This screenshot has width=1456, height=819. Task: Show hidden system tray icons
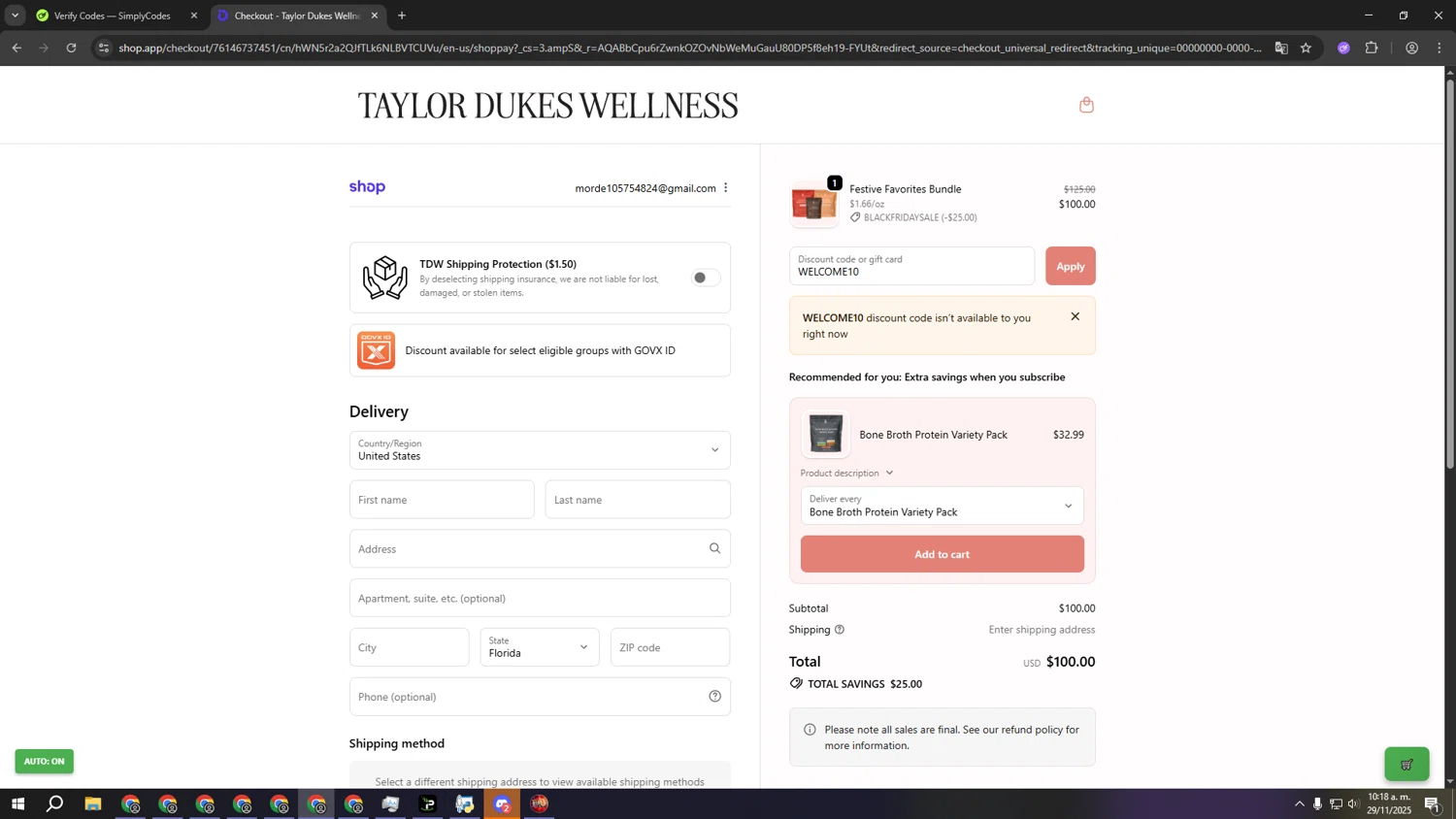1300,803
